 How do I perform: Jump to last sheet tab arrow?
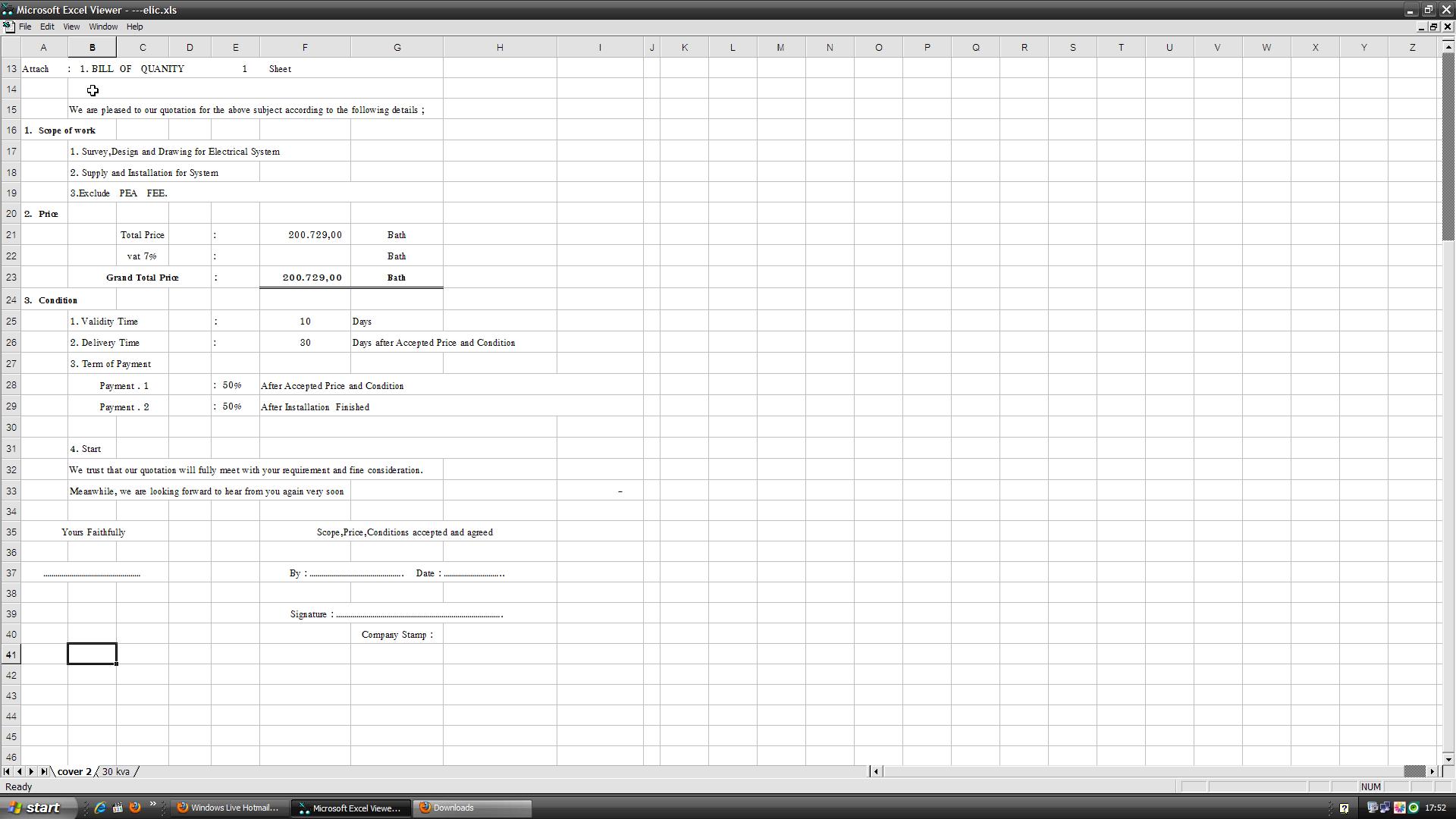[x=44, y=771]
